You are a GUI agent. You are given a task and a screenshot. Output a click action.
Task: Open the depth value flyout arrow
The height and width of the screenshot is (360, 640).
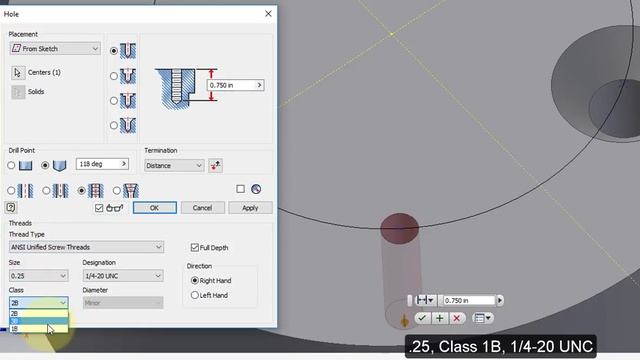[x=259, y=85]
